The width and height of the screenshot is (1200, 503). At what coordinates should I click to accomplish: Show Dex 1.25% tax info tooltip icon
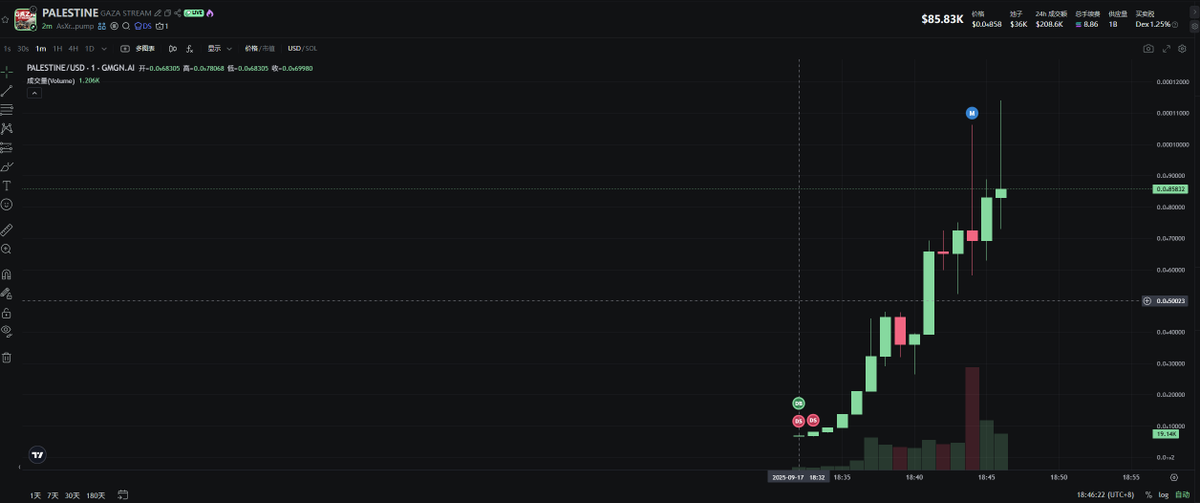(x=1175, y=24)
